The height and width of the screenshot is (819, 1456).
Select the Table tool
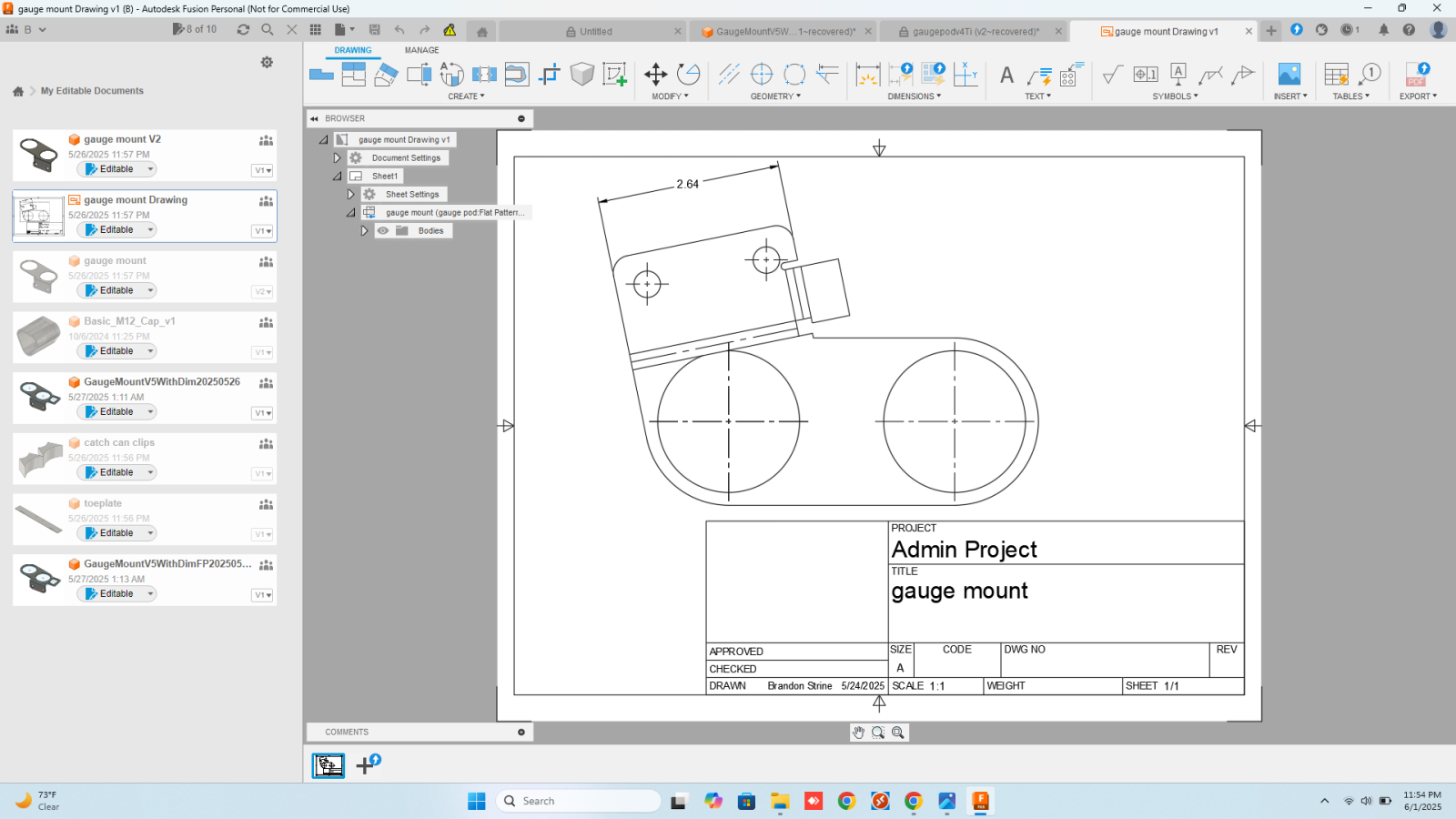pyautogui.click(x=1337, y=74)
